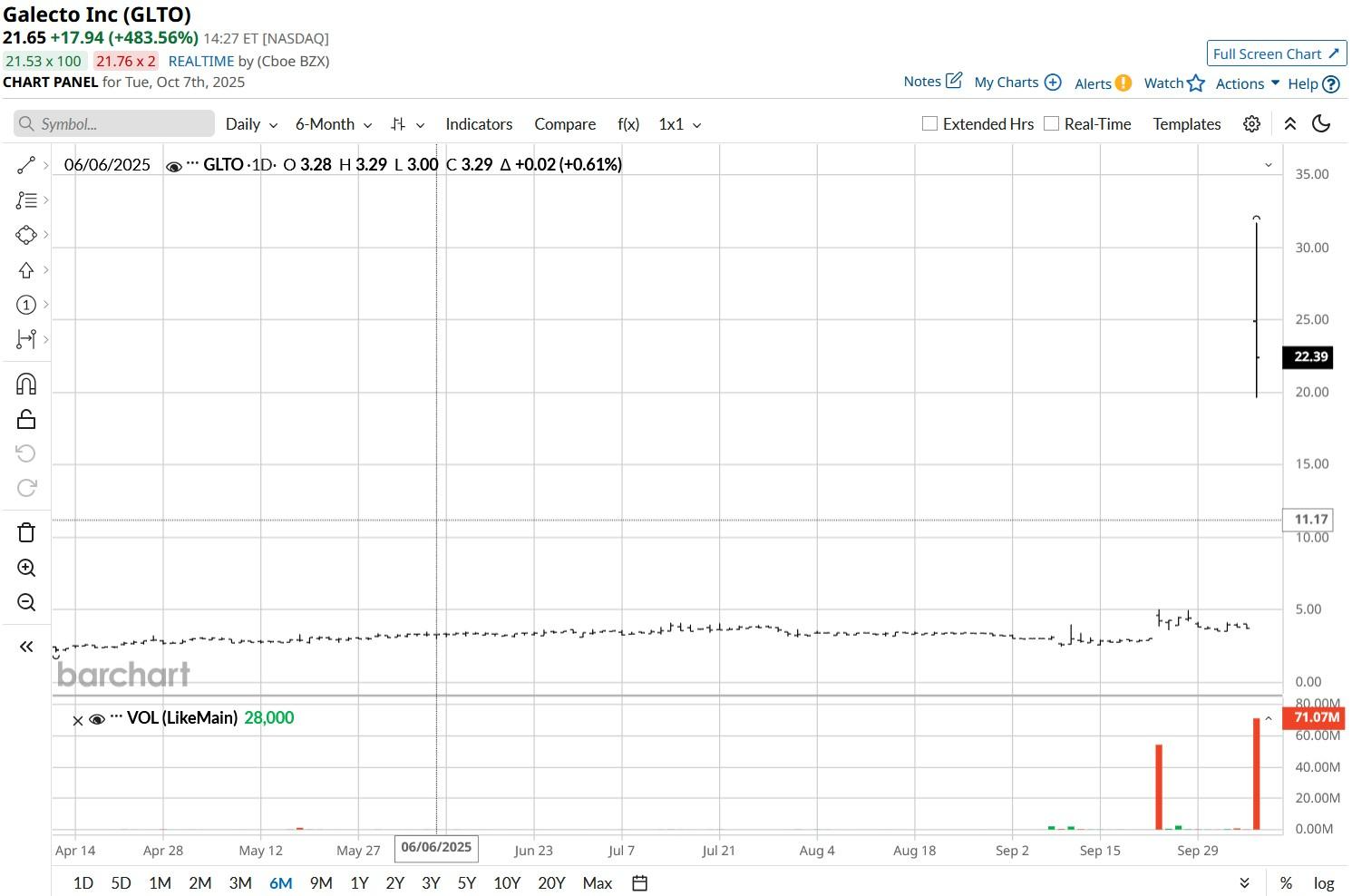Select the 9M range button
Viewport: 1352px width, 896px height.
tap(321, 883)
